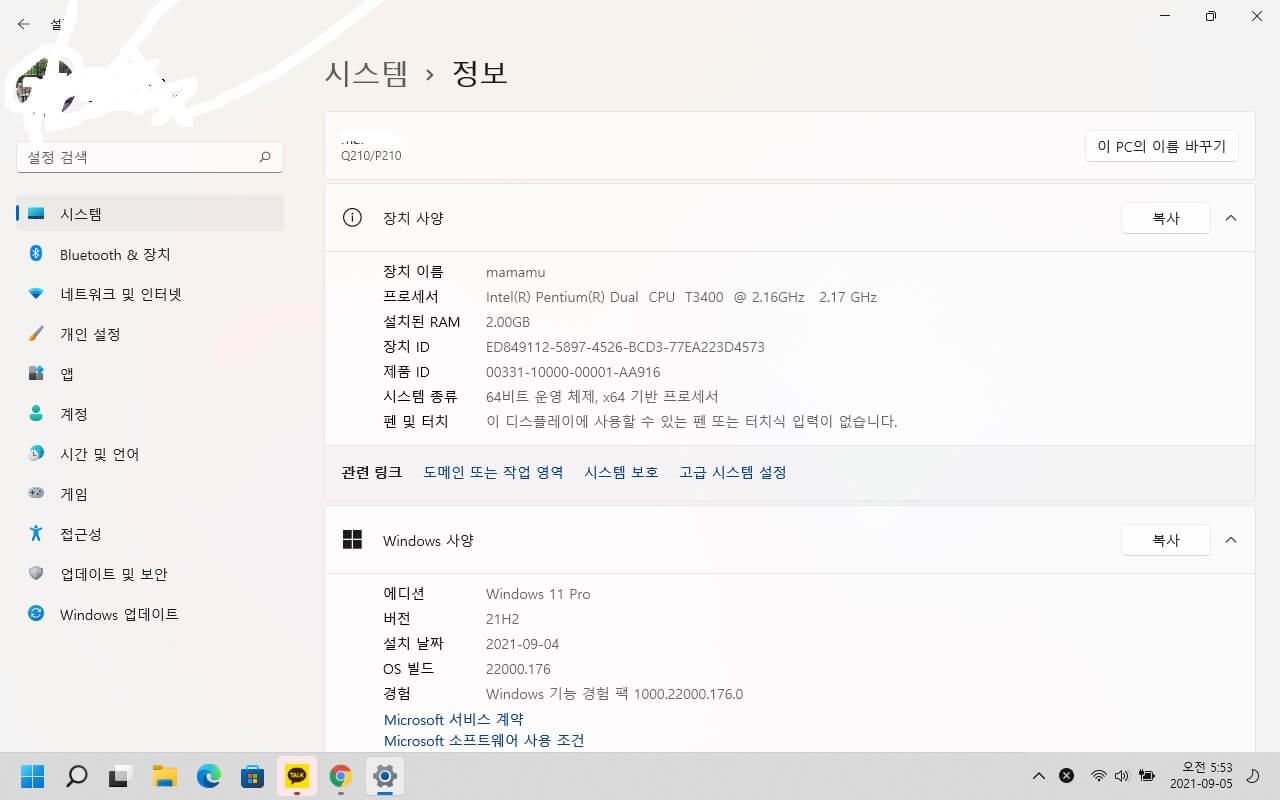Launch Microsoft Edge from the taskbar

coord(209,775)
